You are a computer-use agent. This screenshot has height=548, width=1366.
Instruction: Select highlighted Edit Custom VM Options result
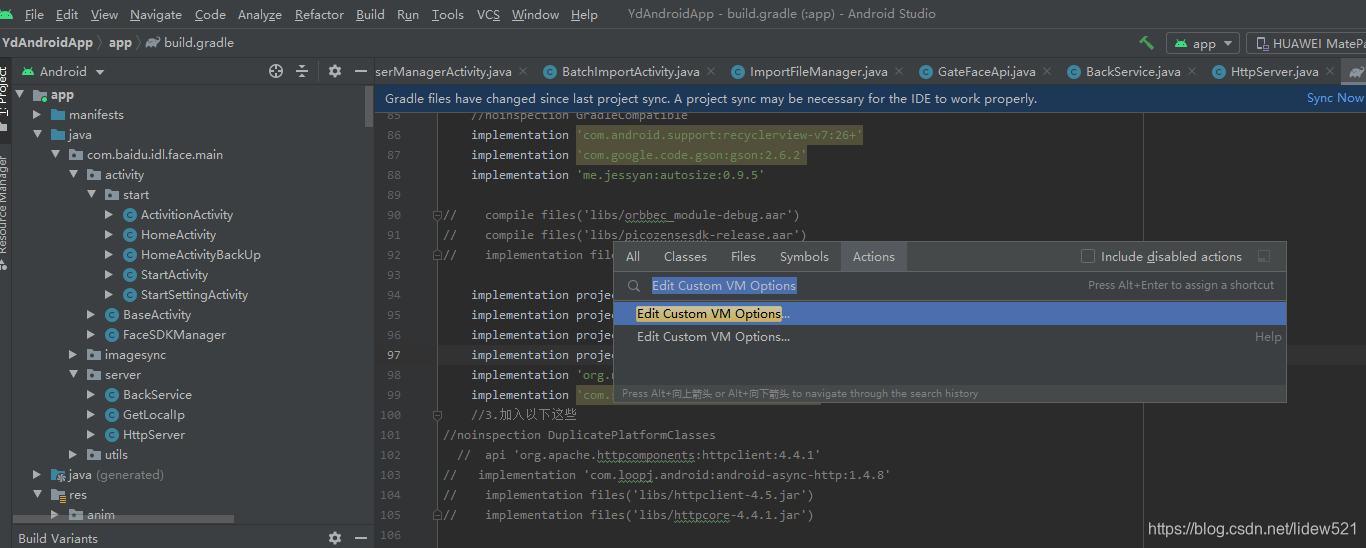(x=949, y=314)
